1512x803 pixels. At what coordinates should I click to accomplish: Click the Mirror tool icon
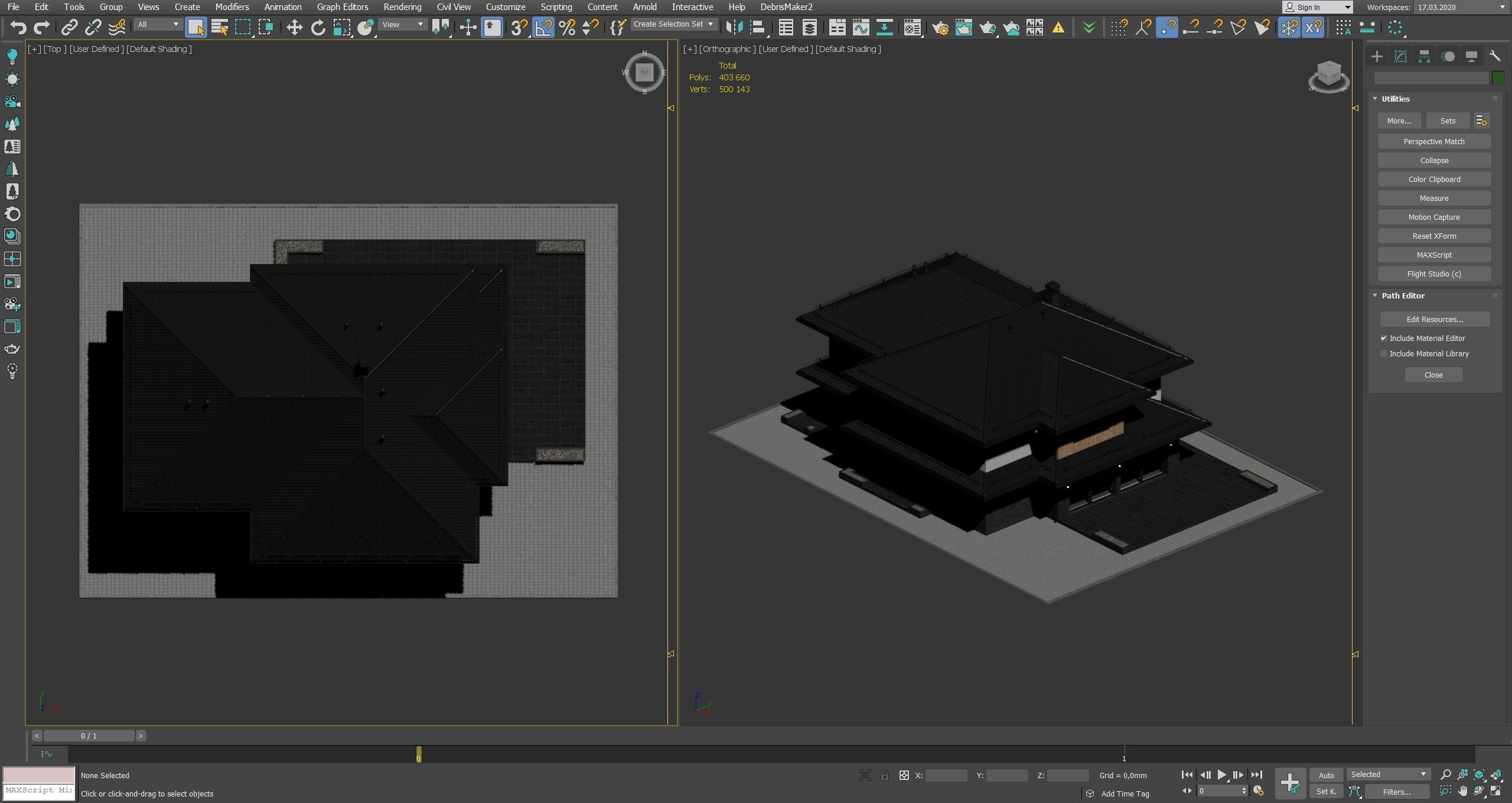coord(734,27)
